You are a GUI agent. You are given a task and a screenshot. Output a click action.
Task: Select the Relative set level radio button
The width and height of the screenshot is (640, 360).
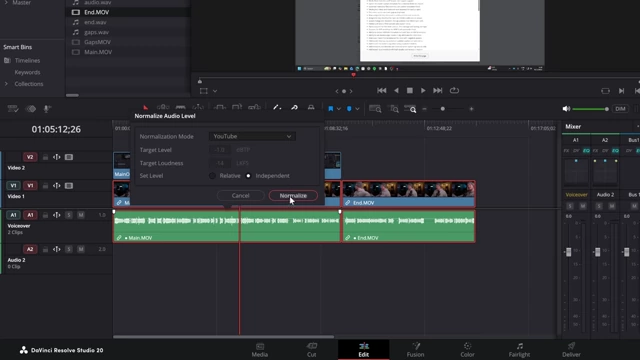(x=212, y=176)
